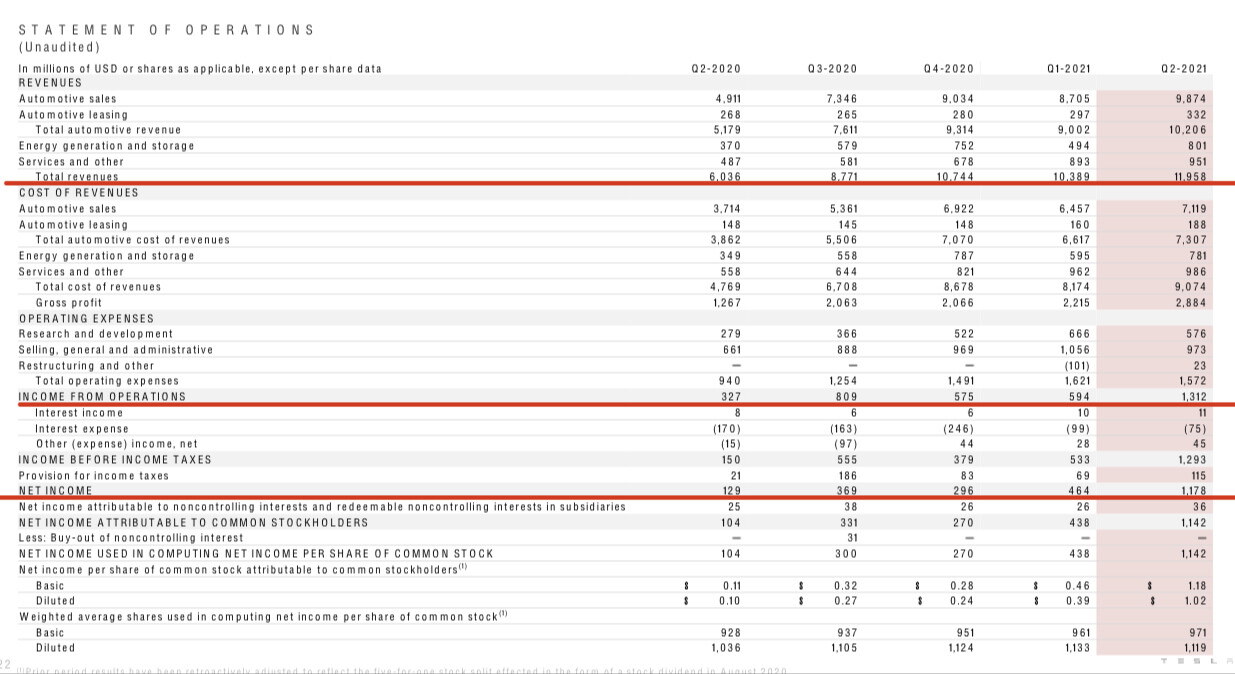Click the Q2-2020 column header
The image size is (1235, 674).
(716, 68)
